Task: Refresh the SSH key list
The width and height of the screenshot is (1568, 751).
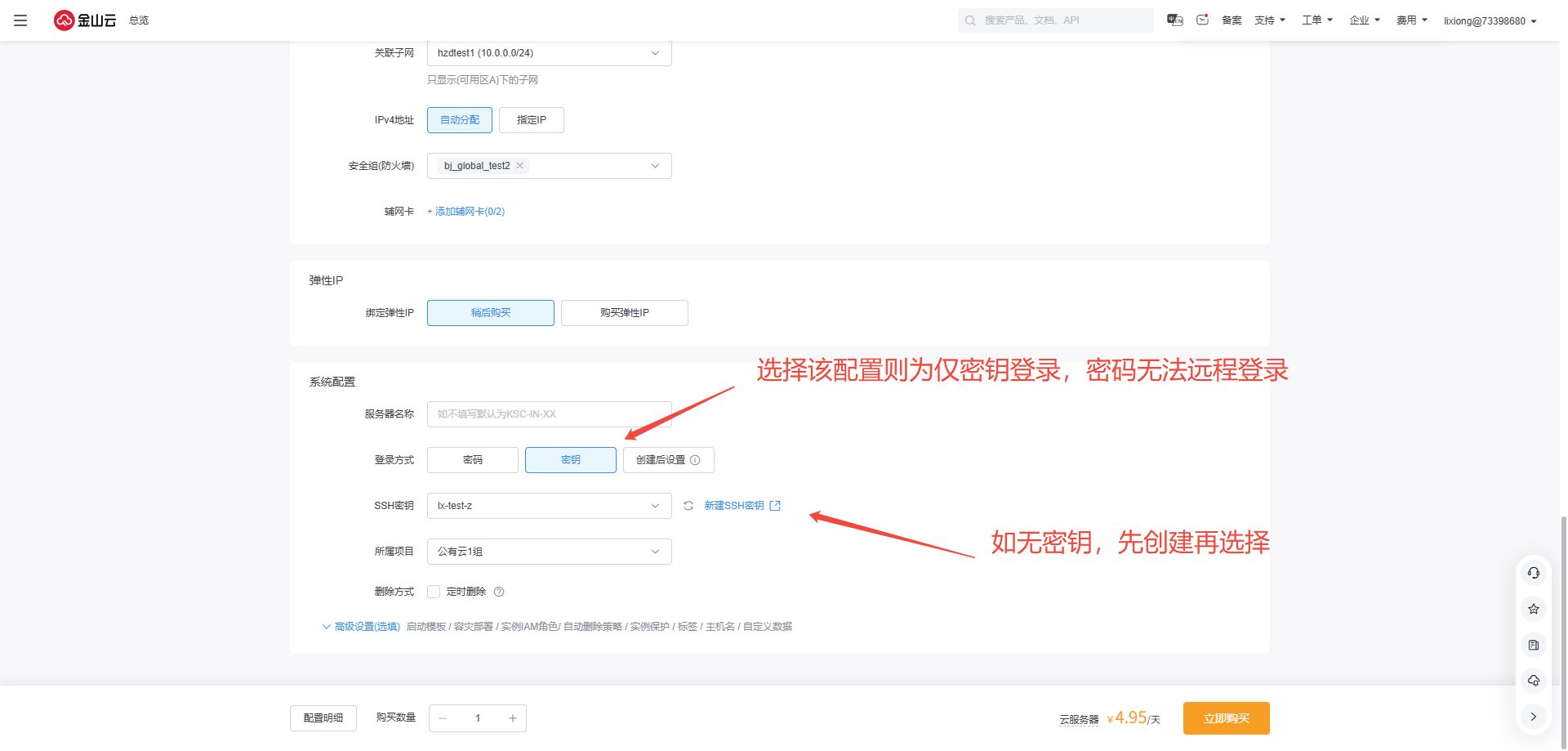Action: coord(688,506)
